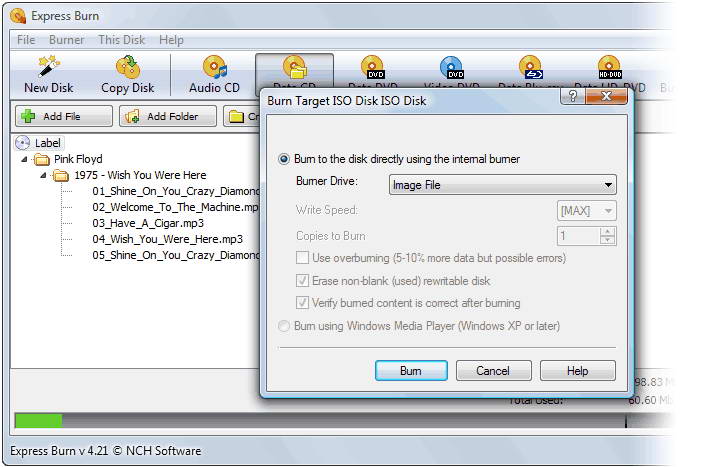Increase Copies to Burn with up arrow

click(x=608, y=232)
